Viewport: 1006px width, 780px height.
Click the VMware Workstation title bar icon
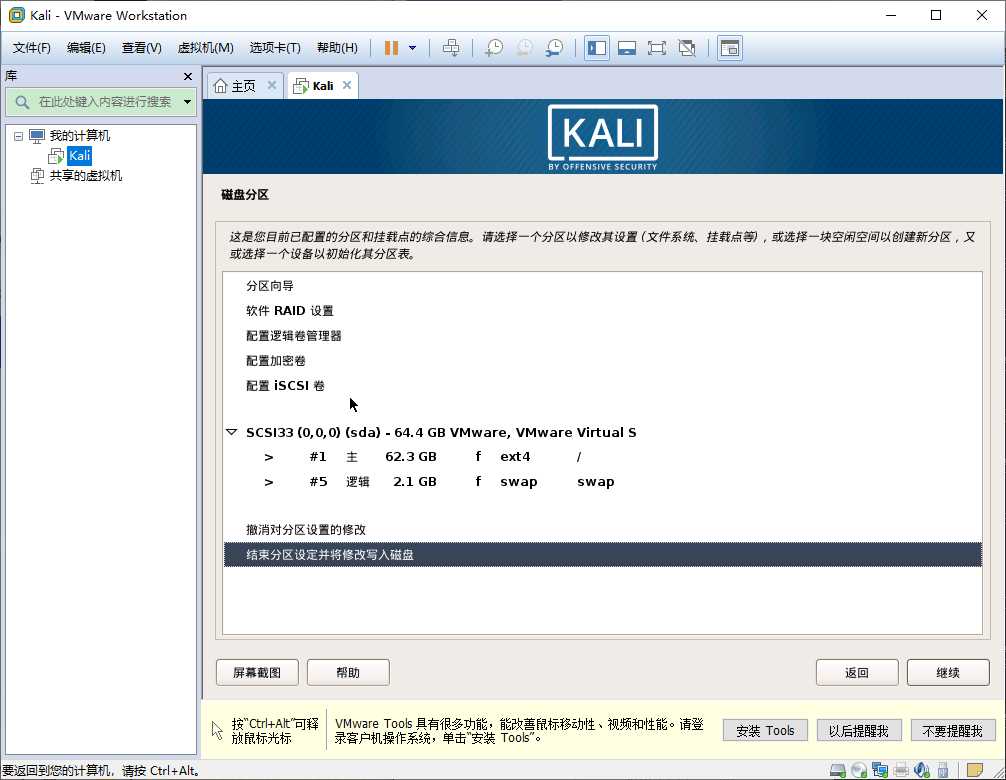click(17, 15)
